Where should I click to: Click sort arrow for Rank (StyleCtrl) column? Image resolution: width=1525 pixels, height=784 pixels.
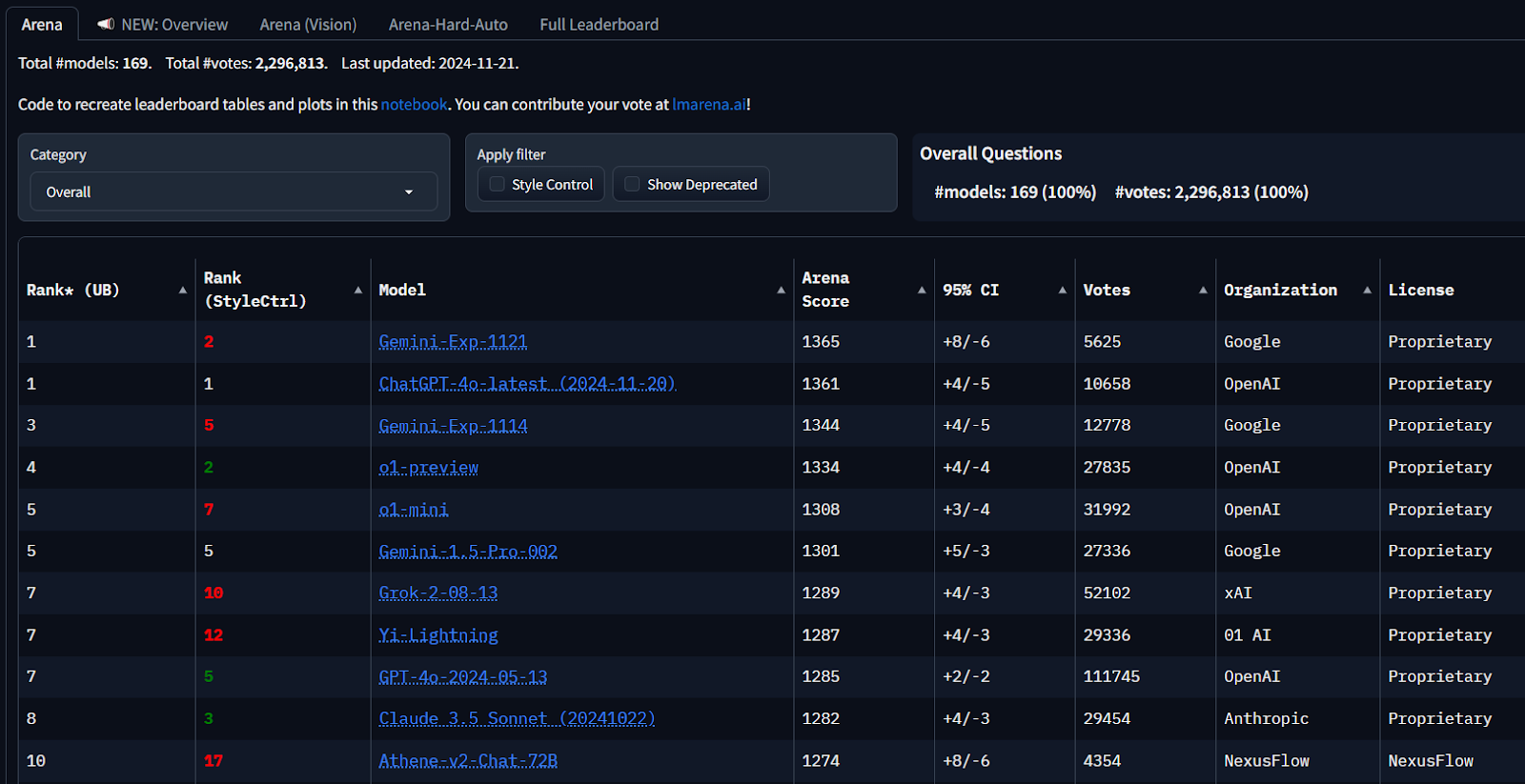tap(358, 291)
